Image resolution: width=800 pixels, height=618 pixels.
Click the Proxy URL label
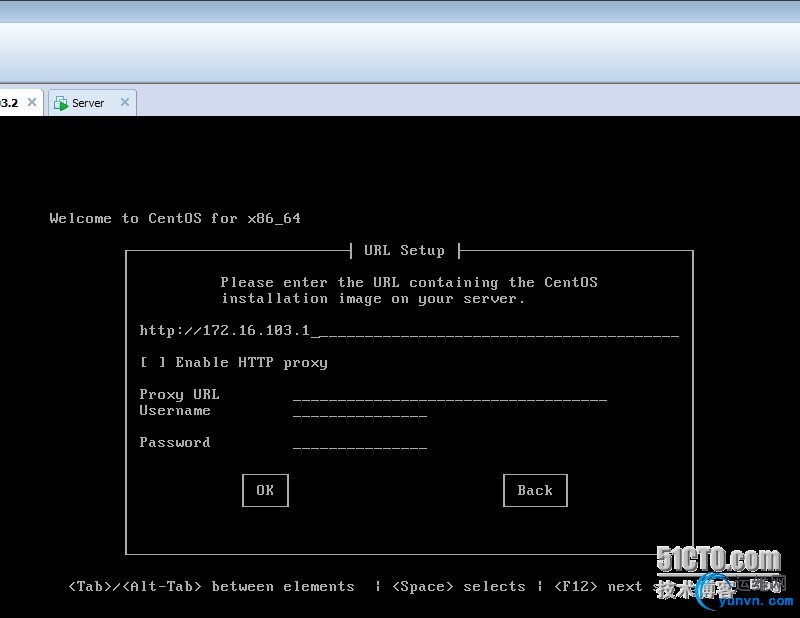(179, 394)
